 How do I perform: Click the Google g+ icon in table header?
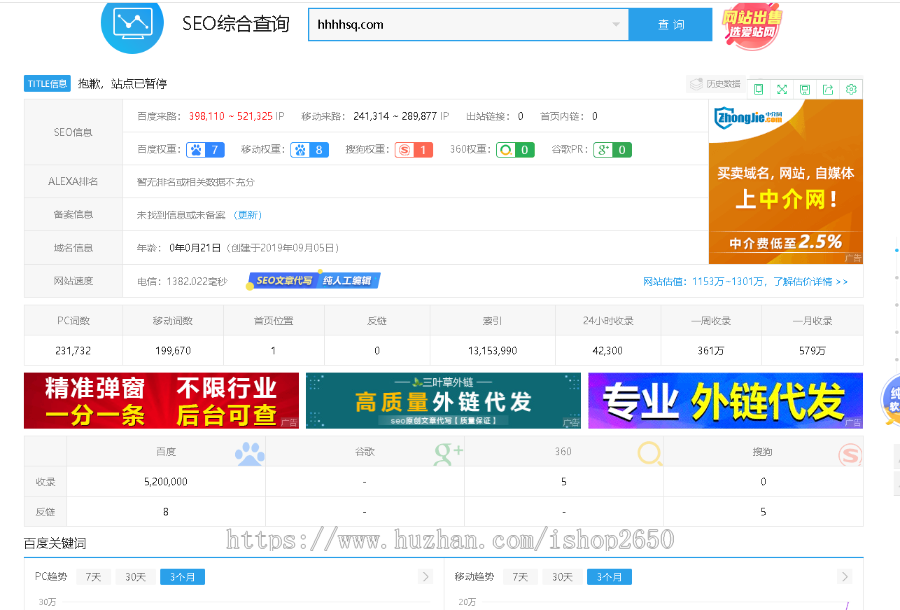coord(448,453)
